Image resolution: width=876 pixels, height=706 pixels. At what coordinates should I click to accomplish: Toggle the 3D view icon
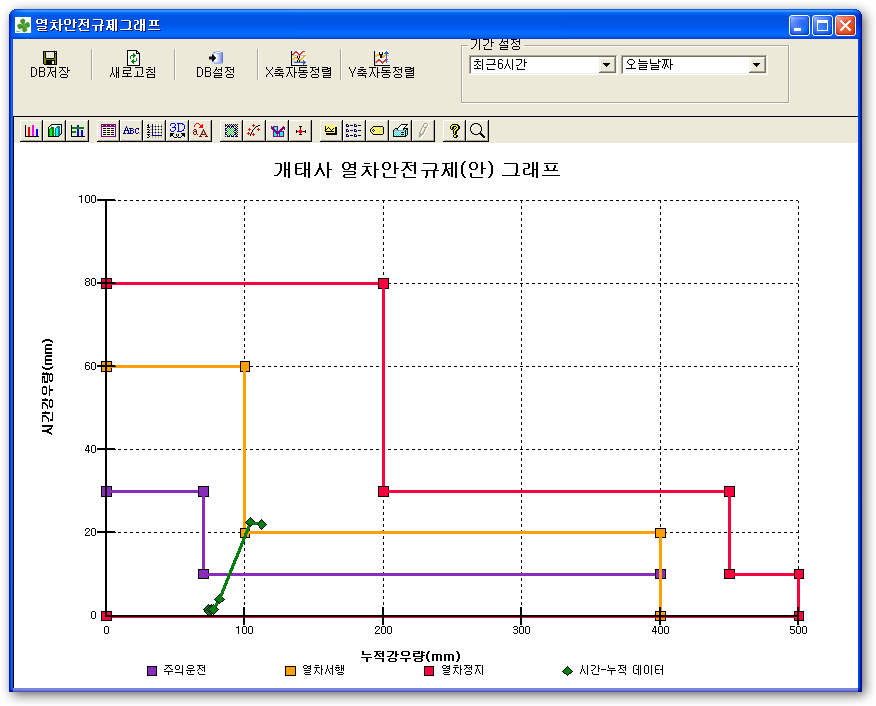point(178,130)
